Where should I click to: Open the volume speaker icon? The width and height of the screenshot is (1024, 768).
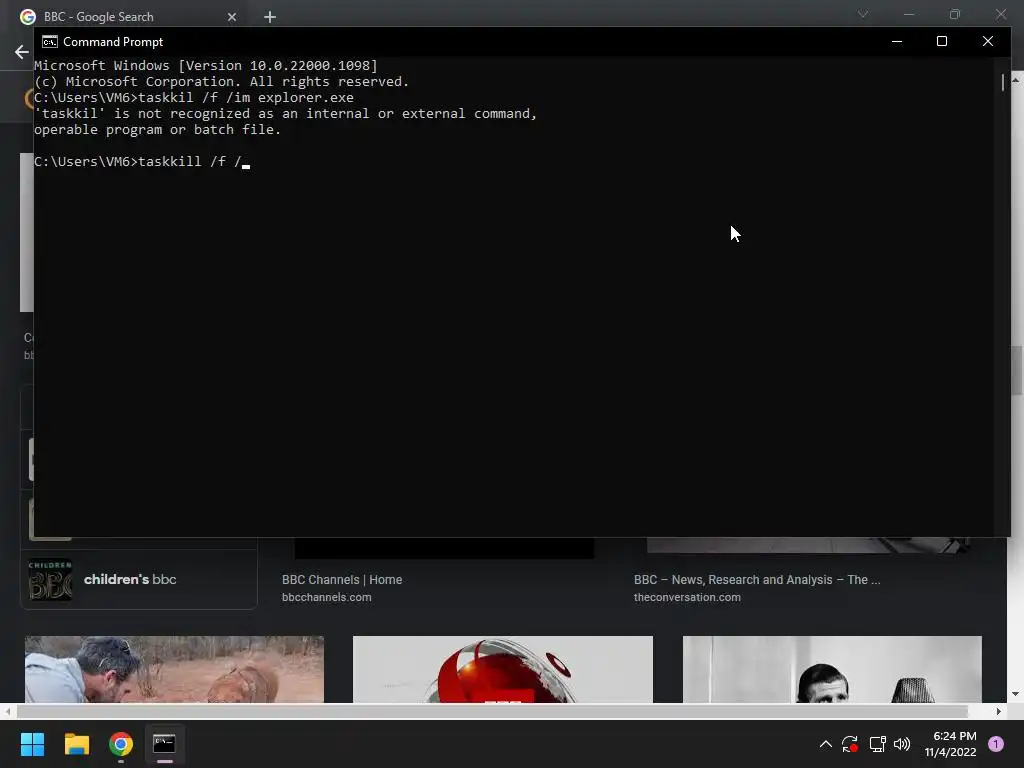[902, 744]
